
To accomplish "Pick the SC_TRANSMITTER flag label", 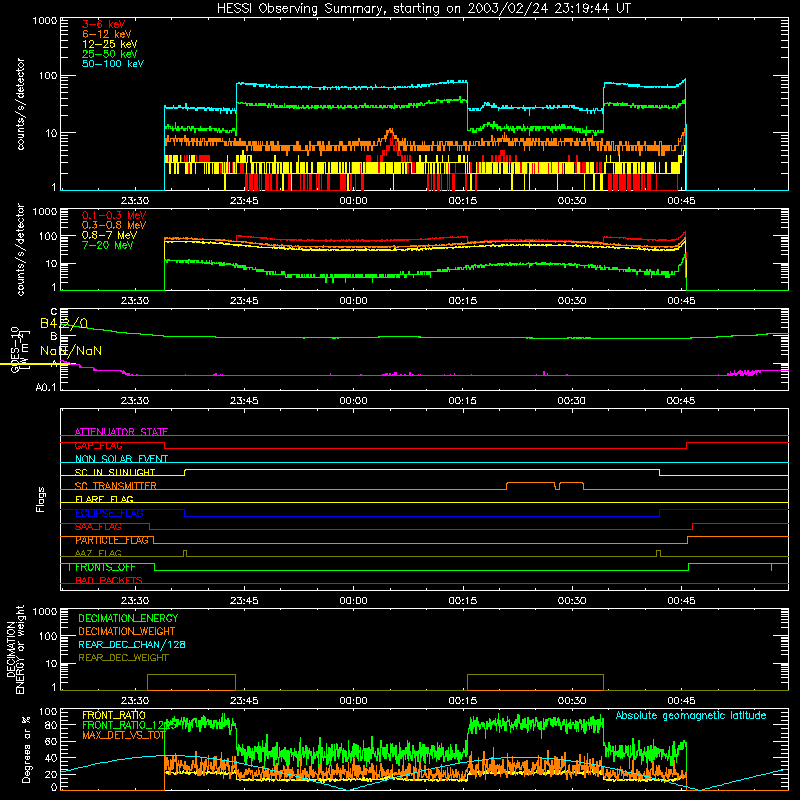I will tap(116, 486).
